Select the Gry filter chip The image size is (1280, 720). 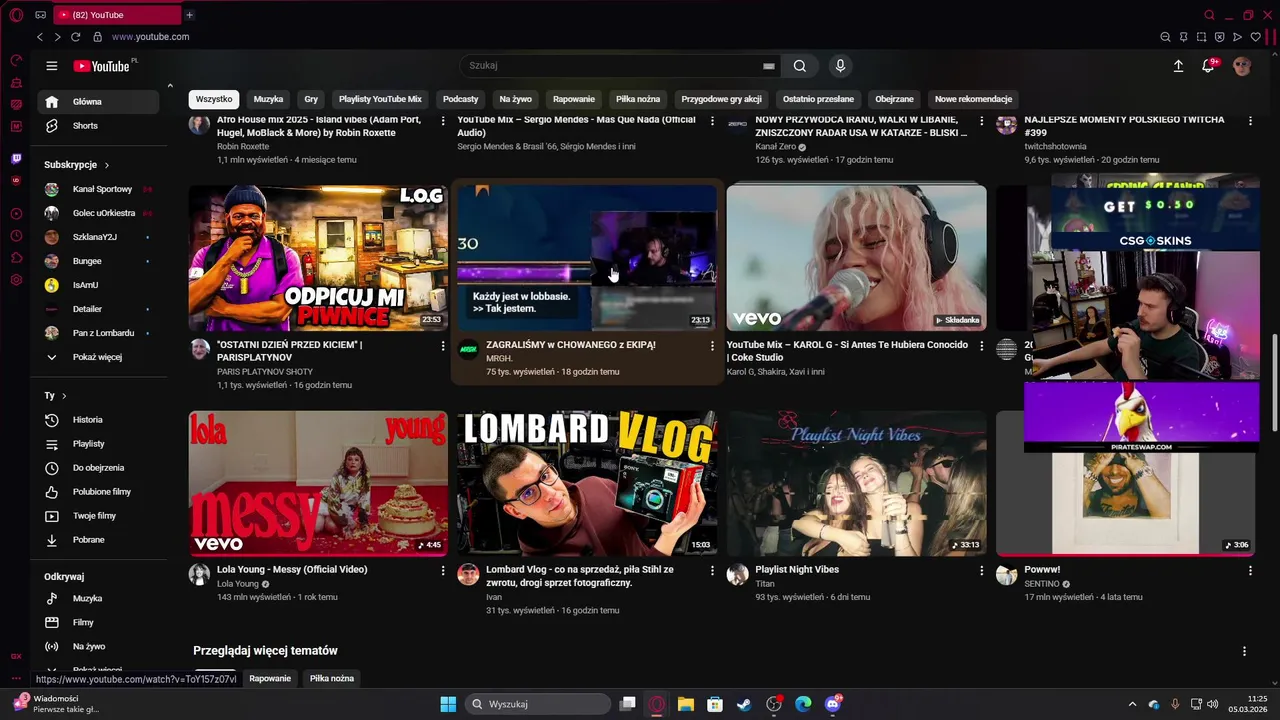pos(311,99)
